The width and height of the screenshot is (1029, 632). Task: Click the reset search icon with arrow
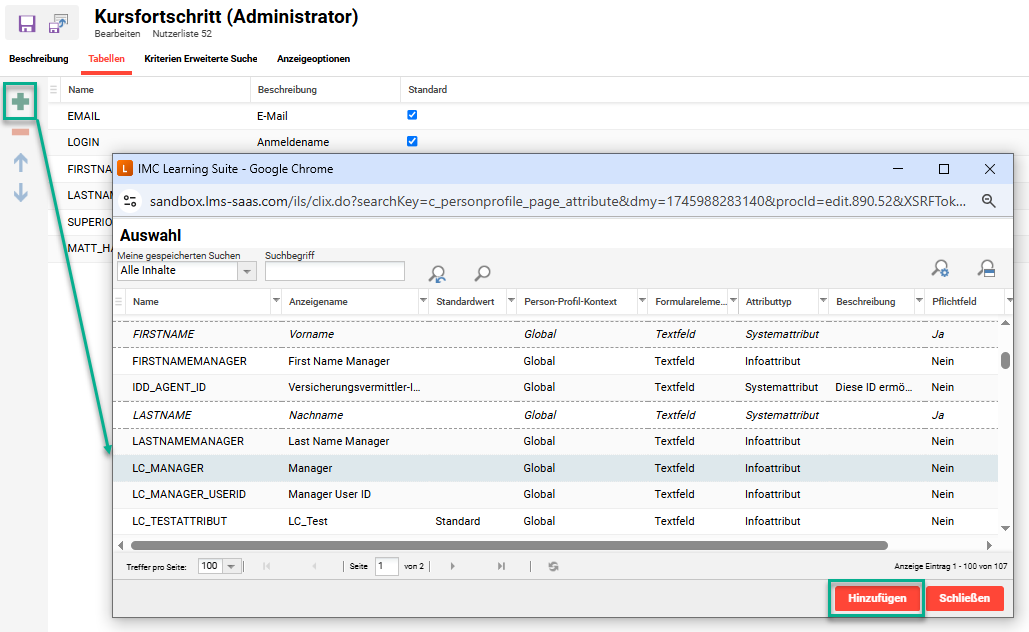tap(437, 273)
